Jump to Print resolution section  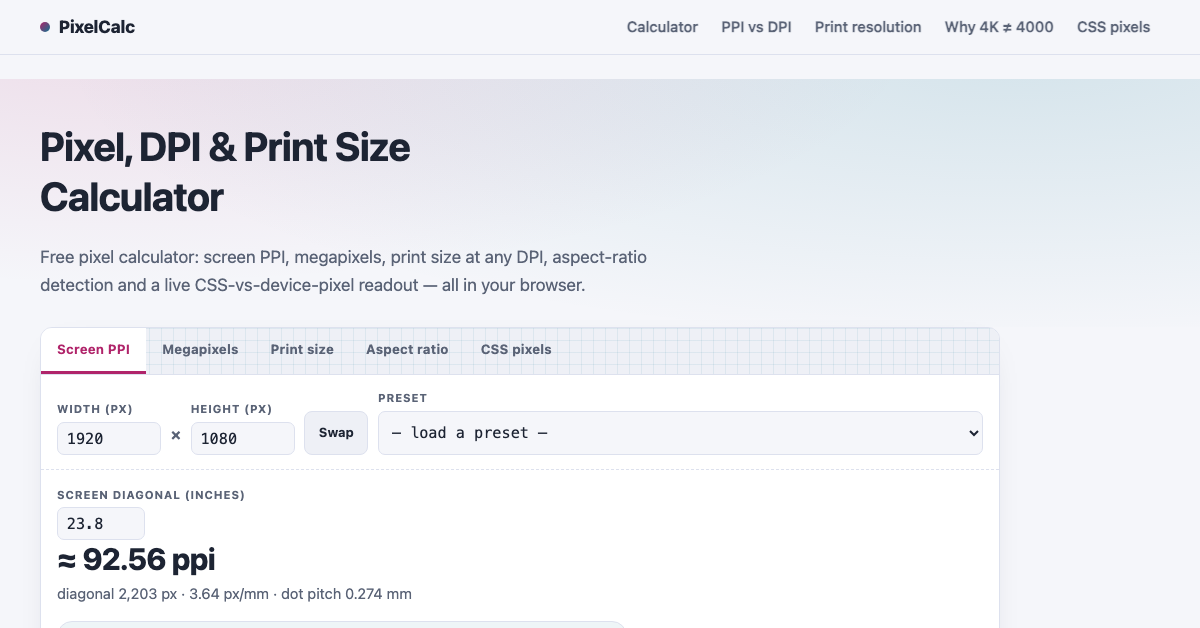point(868,27)
